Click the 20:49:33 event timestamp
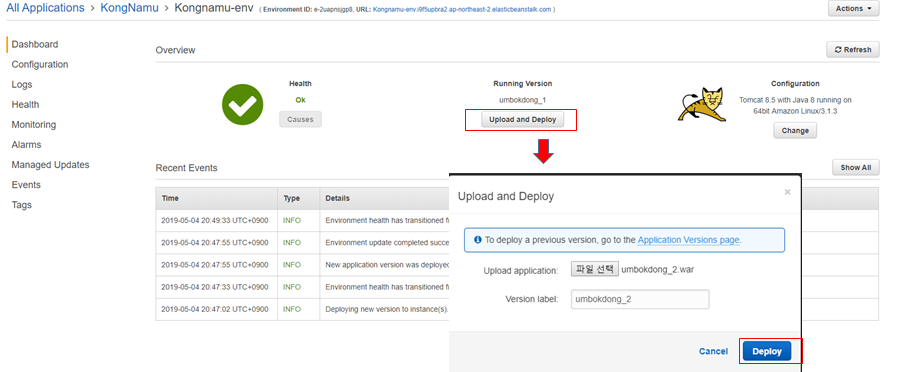898x372 pixels. (215, 220)
